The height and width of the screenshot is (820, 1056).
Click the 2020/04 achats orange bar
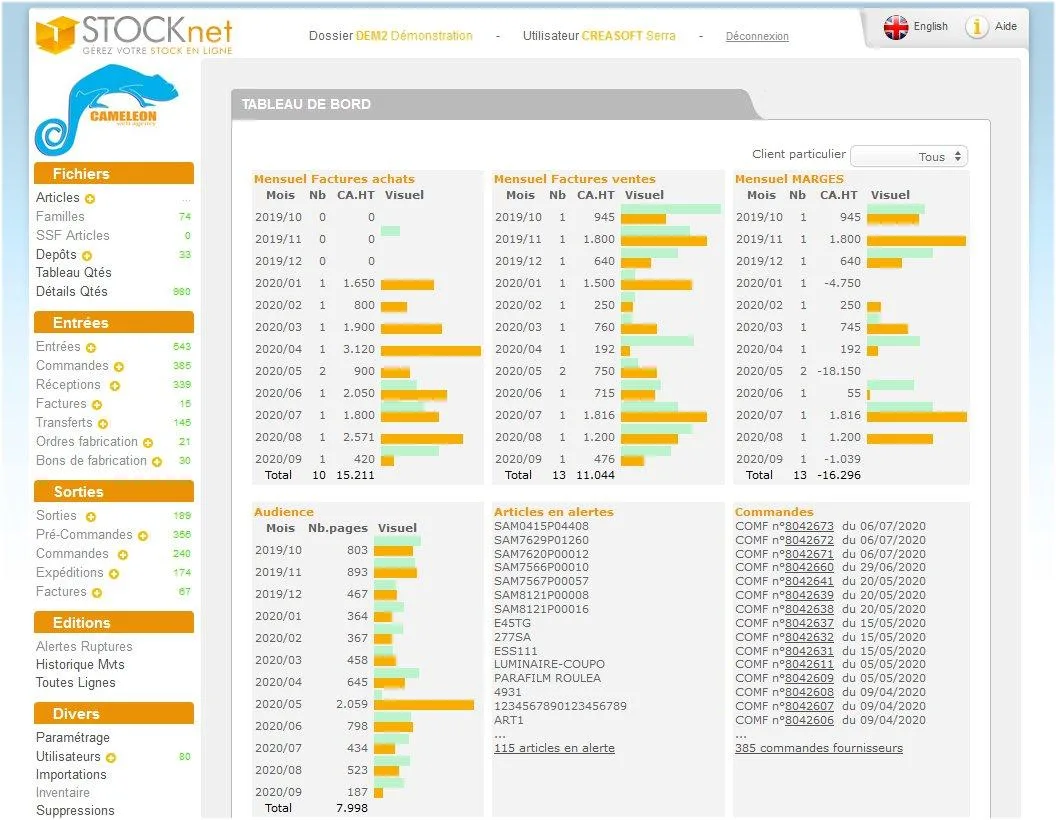pos(431,351)
